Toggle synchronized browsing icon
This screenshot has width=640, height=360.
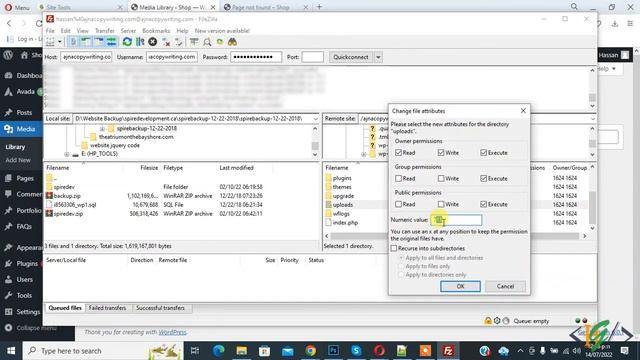tap(220, 42)
